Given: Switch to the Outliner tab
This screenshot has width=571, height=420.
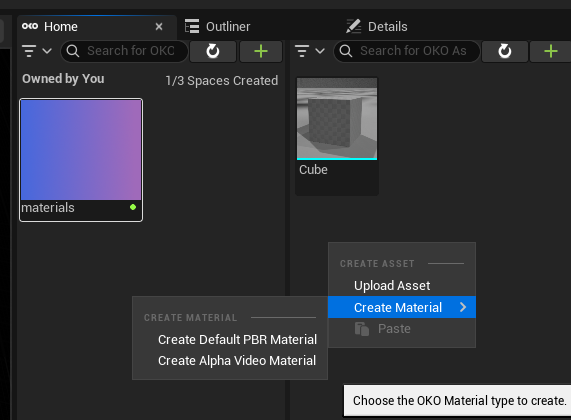Looking at the screenshot, I should tap(217, 27).
